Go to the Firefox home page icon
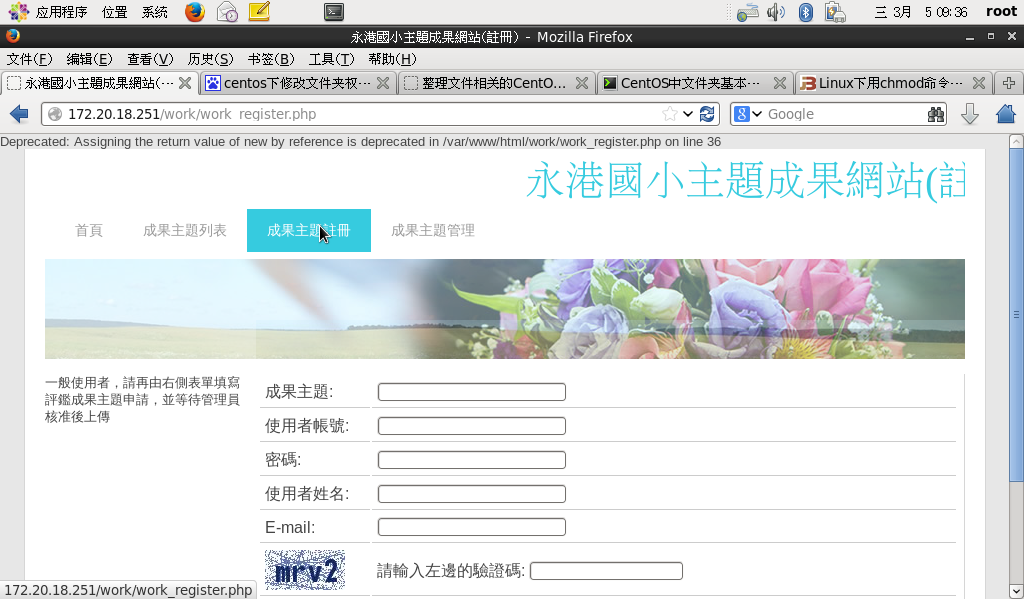The image size is (1024, 600). click(x=1005, y=114)
